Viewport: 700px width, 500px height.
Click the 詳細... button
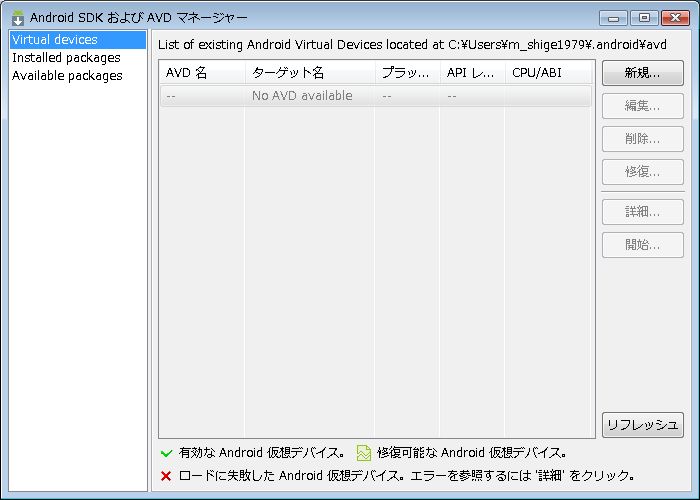(x=642, y=212)
